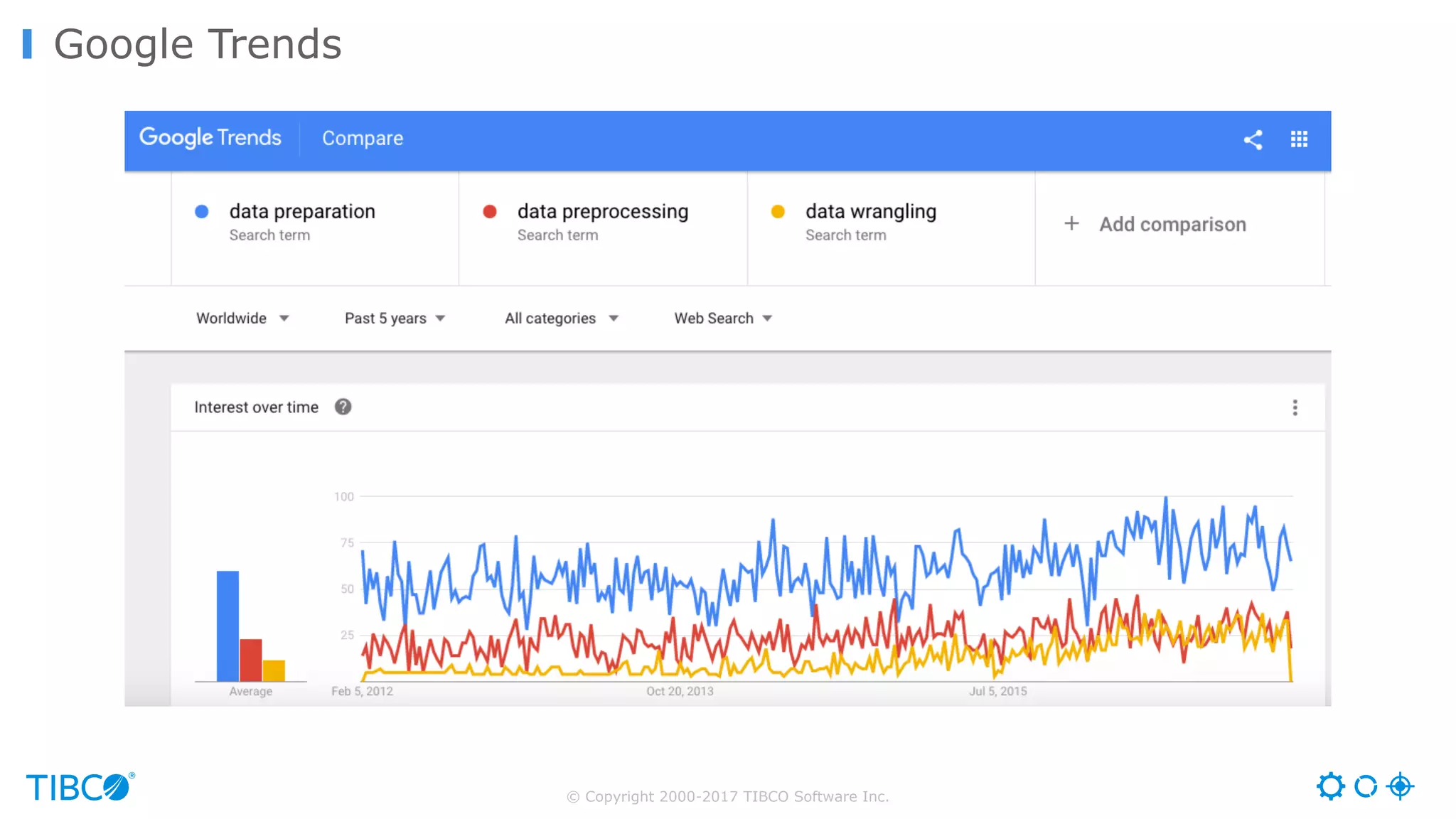Click the TIBCO logo at bottom left
Screen dimensions: 1456x819
80,787
